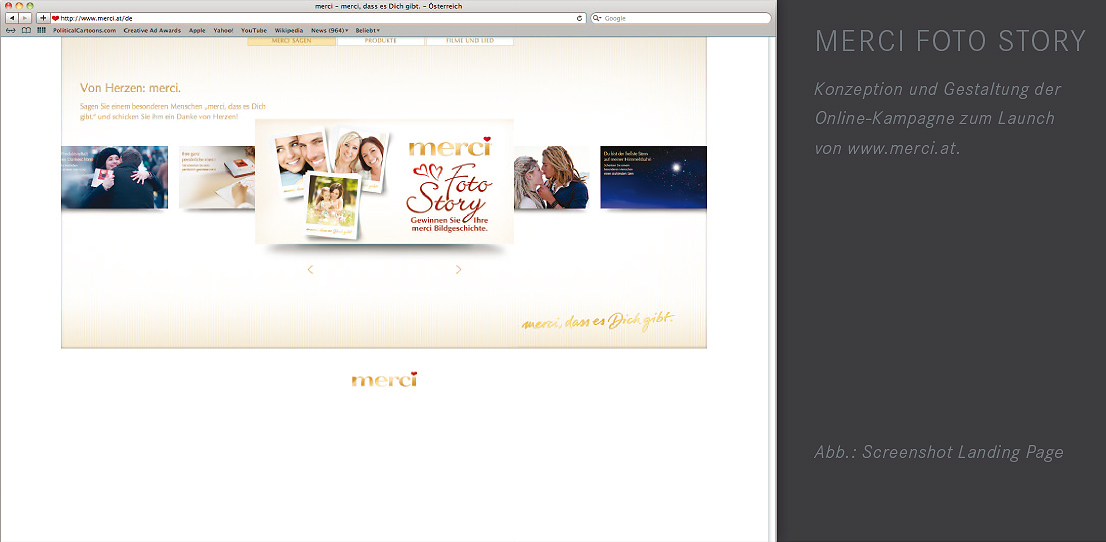Click the 'MERCI FOTO STORY' title in side panel
Screen dimensions: 1106x542
point(950,41)
